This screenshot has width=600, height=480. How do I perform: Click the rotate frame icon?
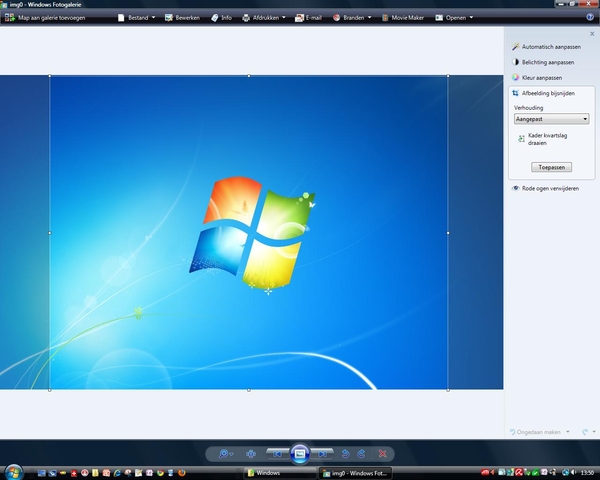pos(521,139)
